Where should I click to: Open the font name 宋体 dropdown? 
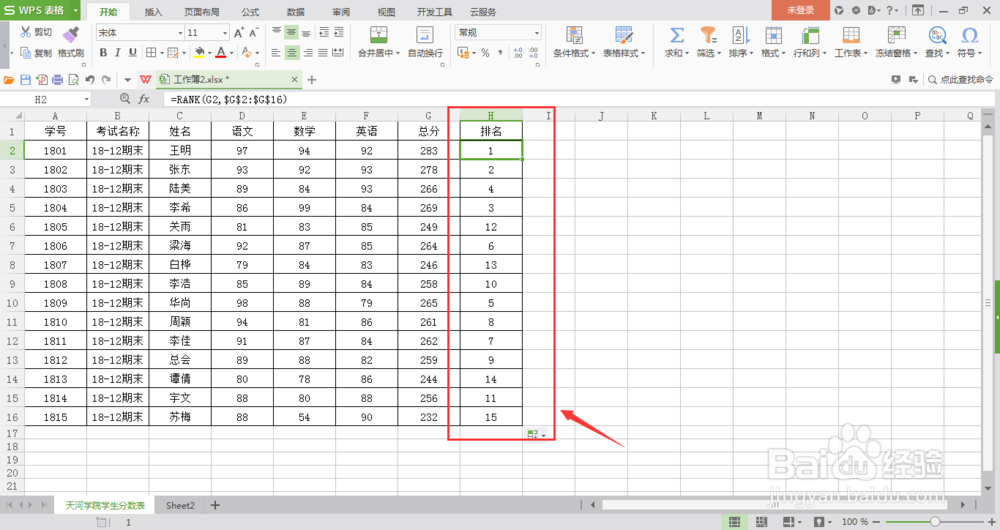point(180,33)
